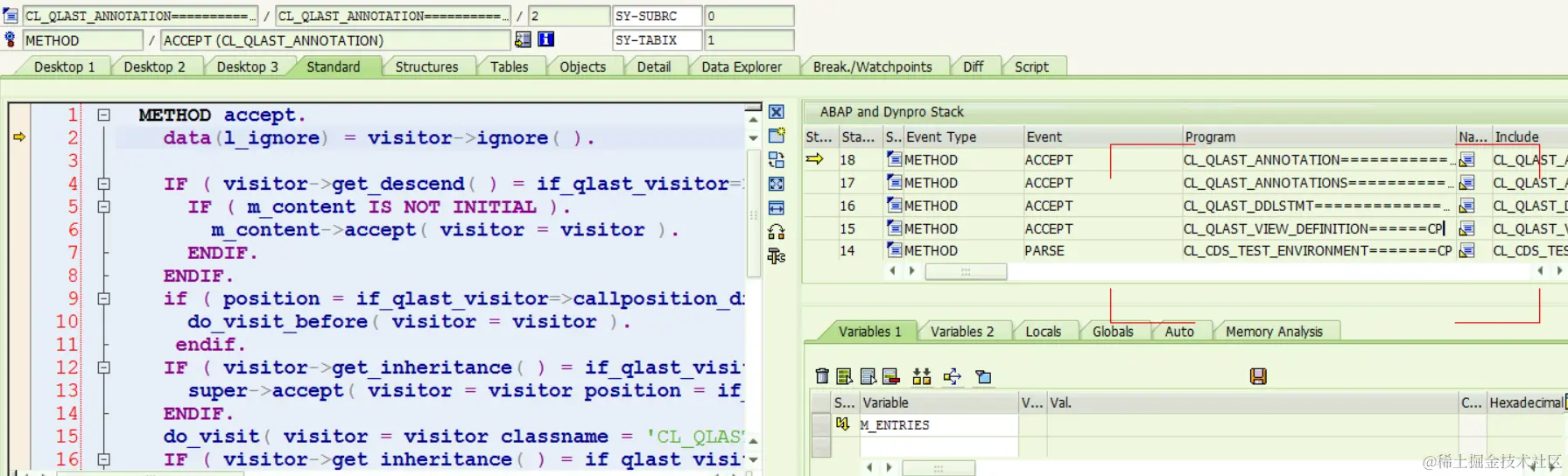This screenshot has height=476, width=1568.
Task: Switch to the Objects tab
Action: click(x=582, y=66)
